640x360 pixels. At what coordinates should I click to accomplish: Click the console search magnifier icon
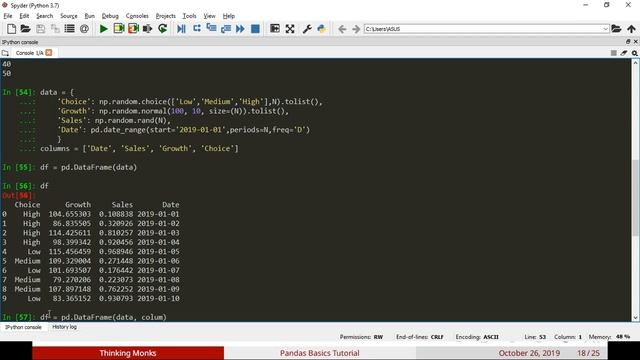coord(635,53)
